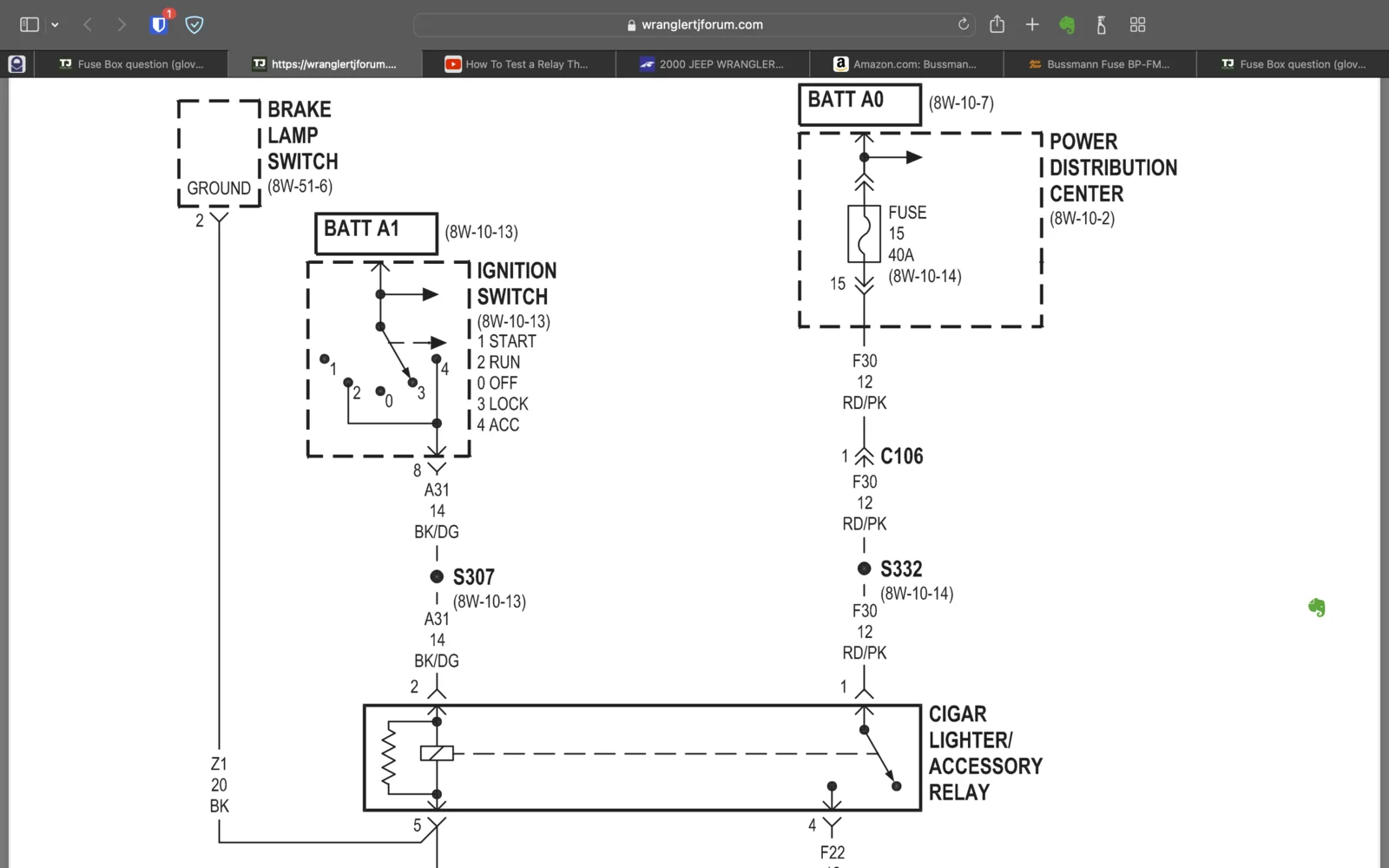Go forward to next page
Viewport: 1389px width, 868px height.
point(122,24)
